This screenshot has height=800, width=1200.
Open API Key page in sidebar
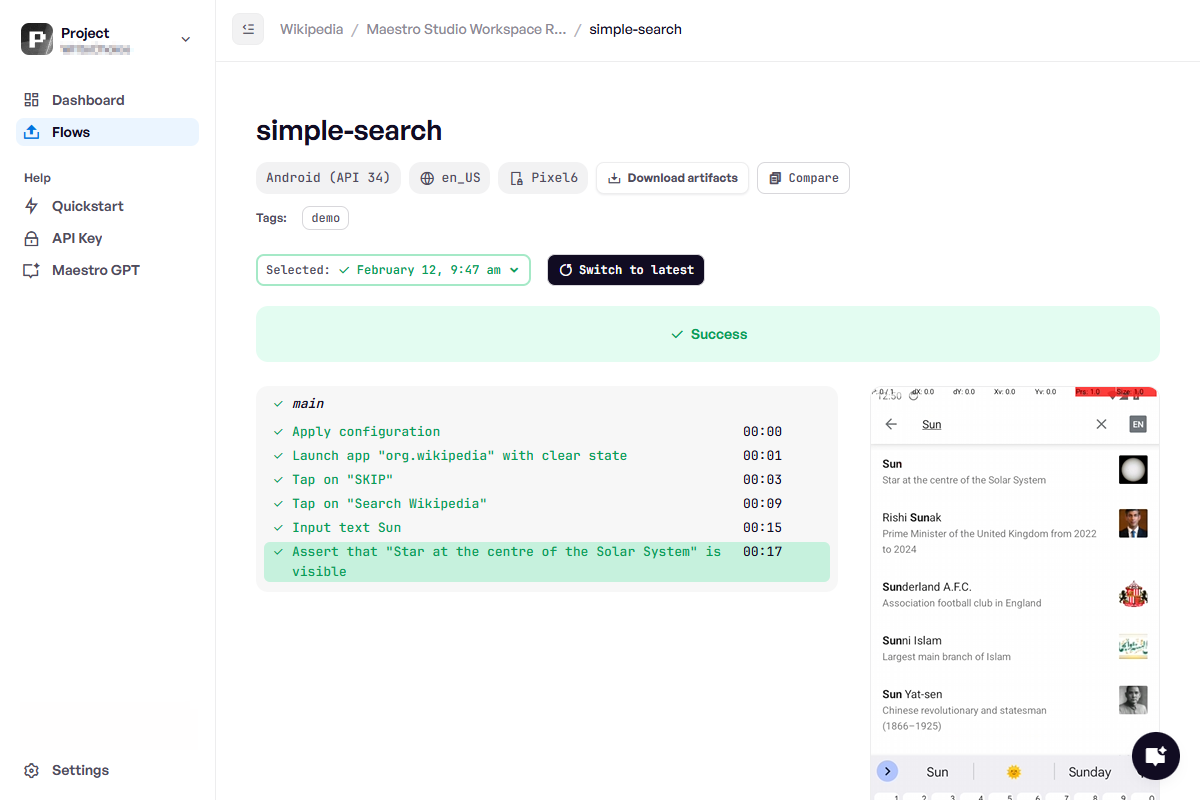tap(77, 238)
